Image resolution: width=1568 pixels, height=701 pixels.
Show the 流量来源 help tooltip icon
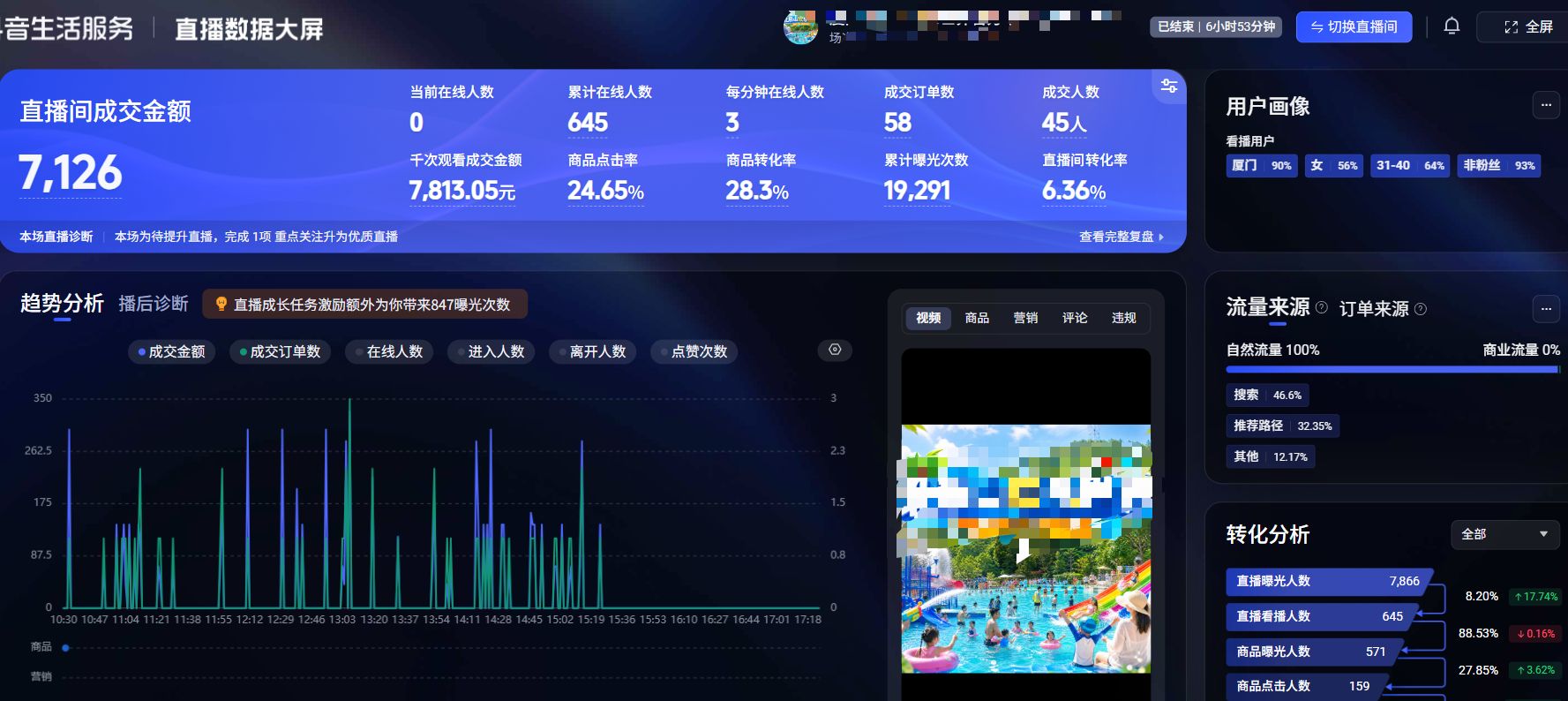coord(1321,307)
